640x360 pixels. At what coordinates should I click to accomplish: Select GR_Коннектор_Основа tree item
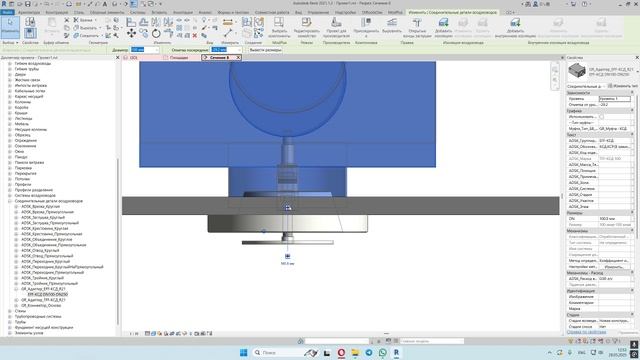click(41, 305)
